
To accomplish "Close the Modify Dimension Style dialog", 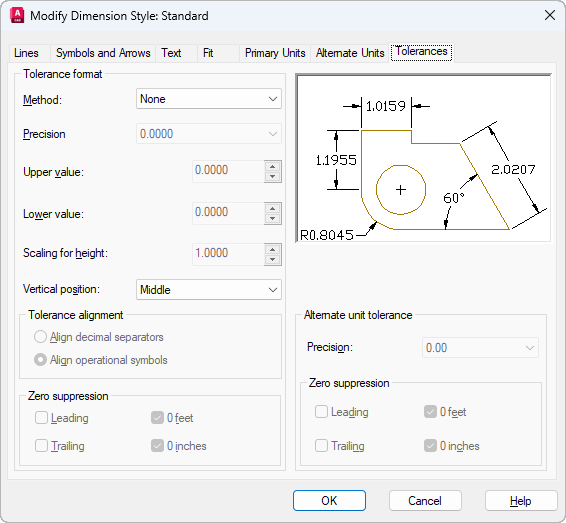I will (x=550, y=15).
